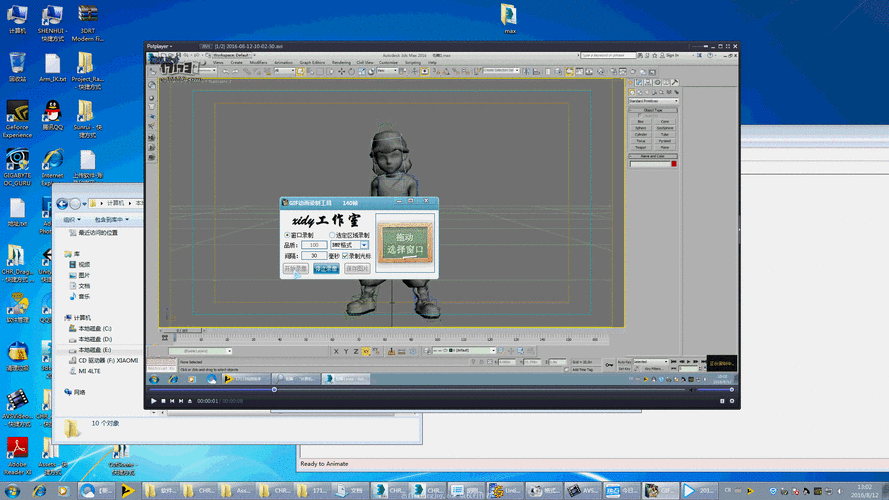The height and width of the screenshot is (500, 889).
Task: Select the Internet Explorer desktop icon
Action: pyautogui.click(x=53, y=167)
